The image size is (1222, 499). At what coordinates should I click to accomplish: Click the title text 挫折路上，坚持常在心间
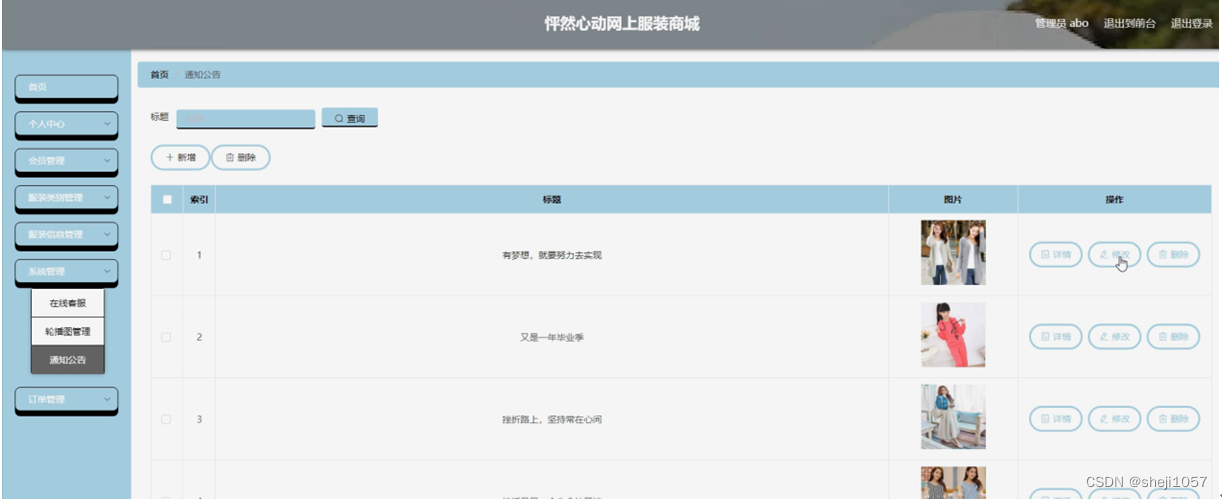click(552, 419)
